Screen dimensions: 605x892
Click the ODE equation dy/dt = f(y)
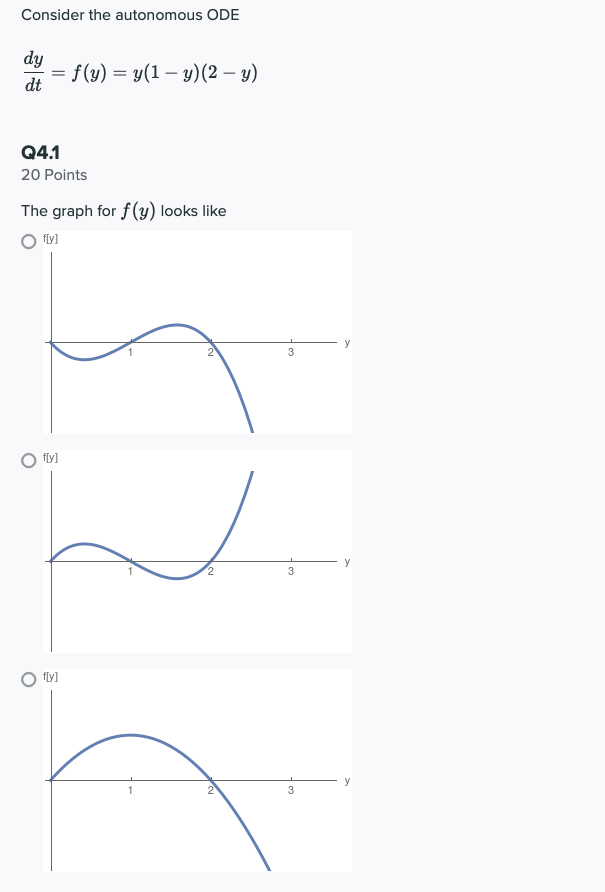[x=140, y=71]
